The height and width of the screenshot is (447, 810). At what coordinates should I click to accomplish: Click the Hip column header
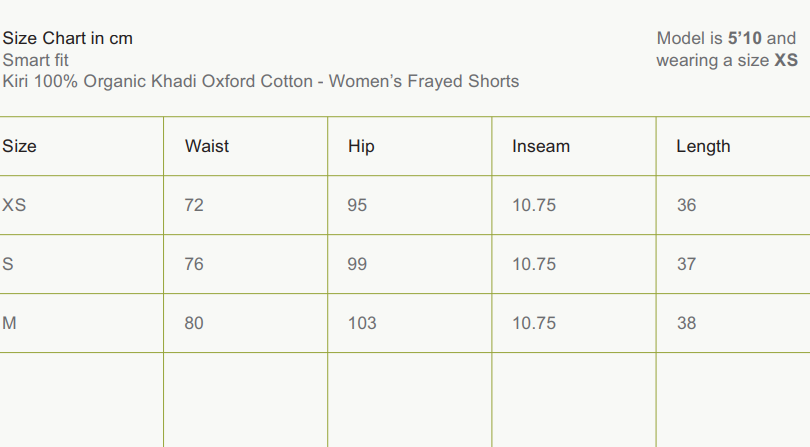click(x=361, y=146)
